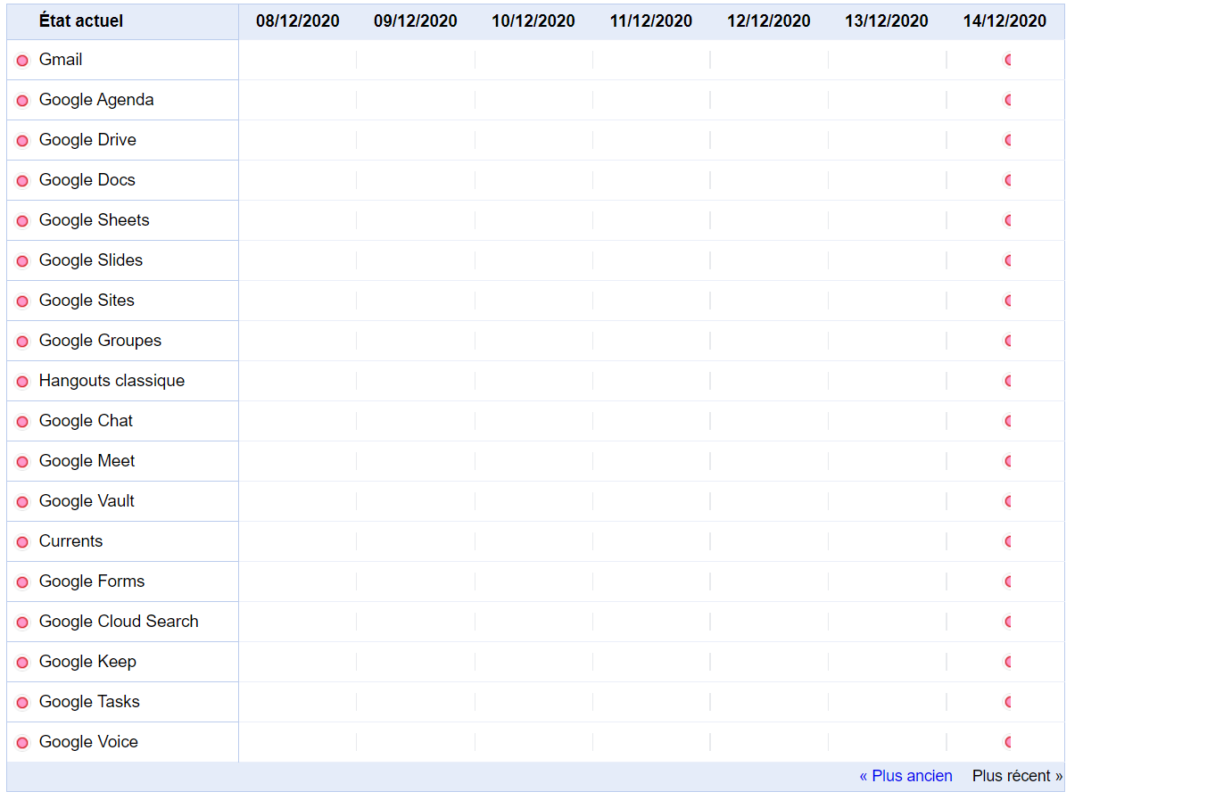
Task: Click the Google Vault status dot
Action: click(x=22, y=502)
